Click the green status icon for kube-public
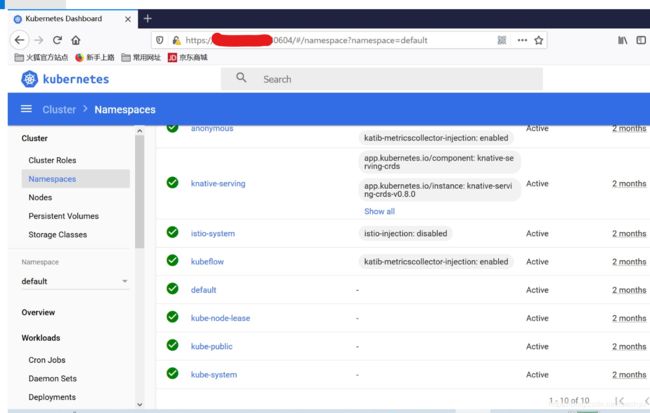 [172, 345]
